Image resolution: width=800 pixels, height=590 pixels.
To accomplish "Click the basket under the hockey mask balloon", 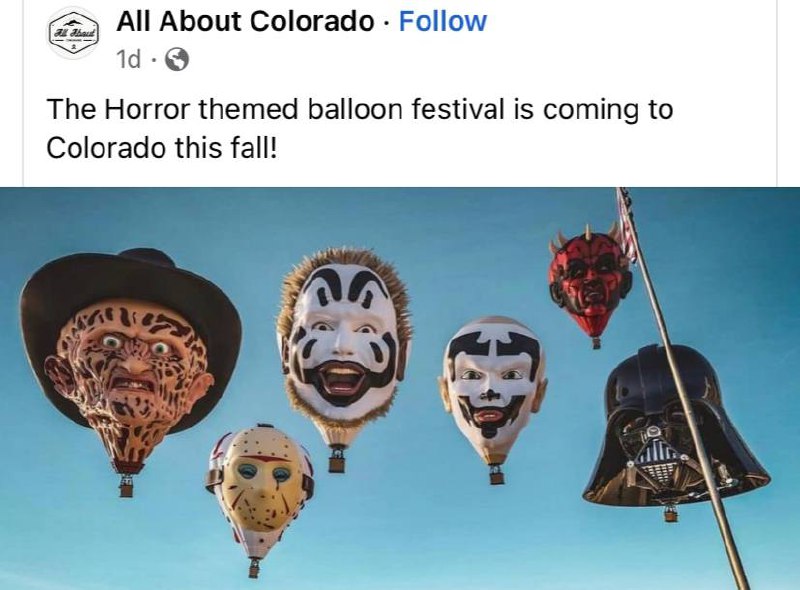I will click(x=254, y=568).
